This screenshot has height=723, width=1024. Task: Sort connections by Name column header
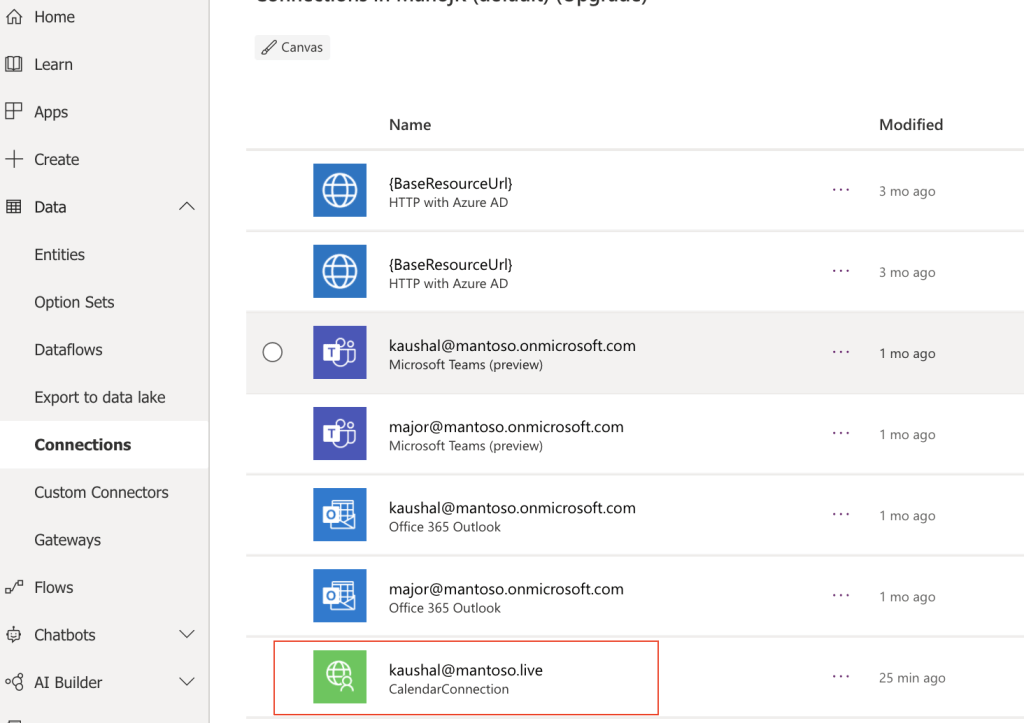[x=410, y=125]
